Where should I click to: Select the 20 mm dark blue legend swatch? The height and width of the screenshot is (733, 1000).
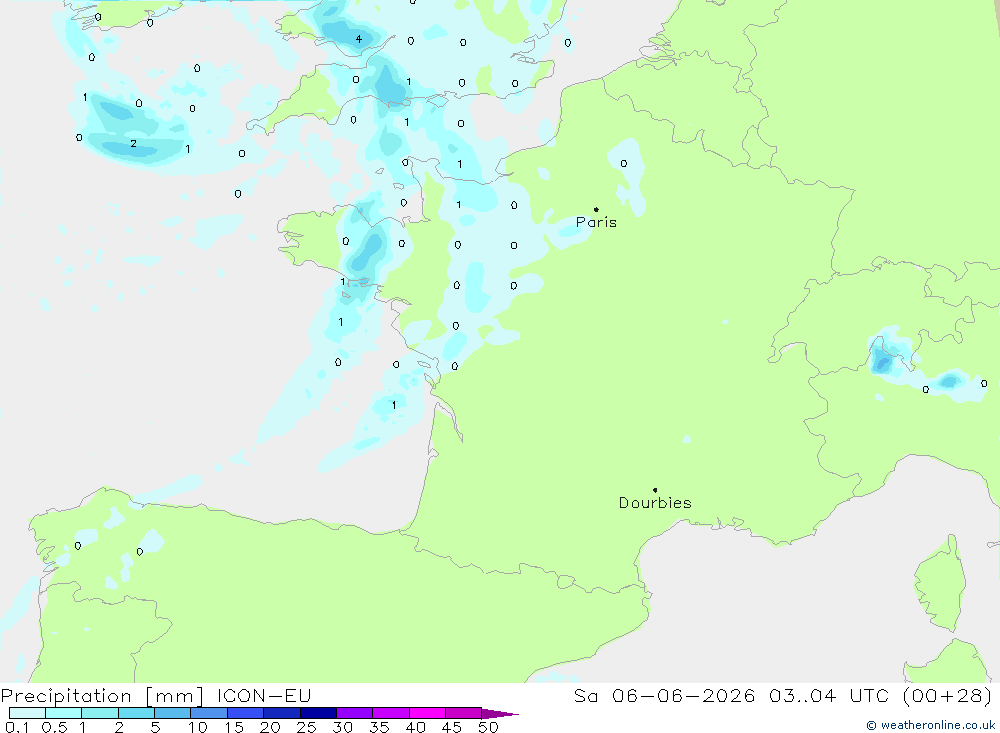click(281, 713)
